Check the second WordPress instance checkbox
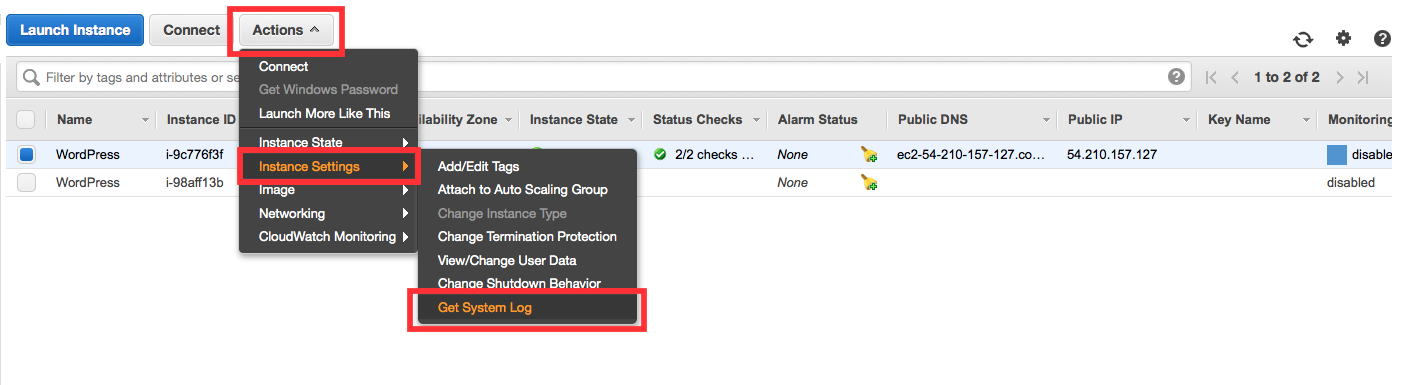 tap(27, 183)
